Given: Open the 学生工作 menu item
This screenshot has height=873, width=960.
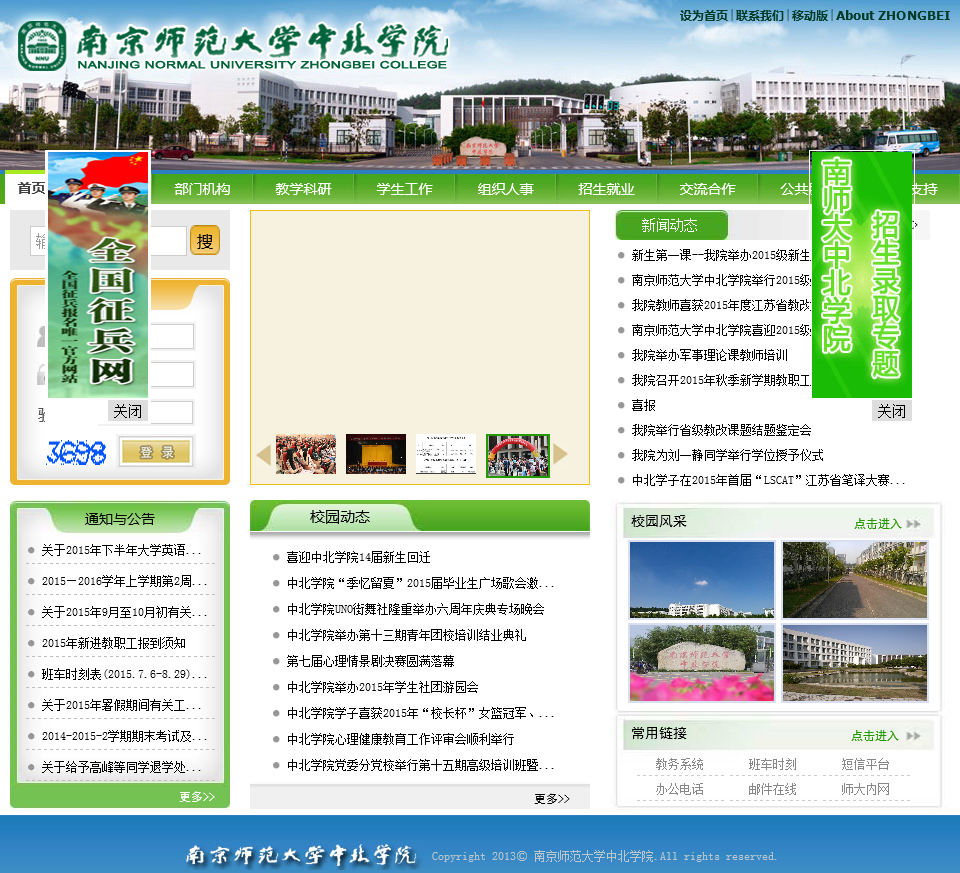Looking at the screenshot, I should tap(404, 189).
